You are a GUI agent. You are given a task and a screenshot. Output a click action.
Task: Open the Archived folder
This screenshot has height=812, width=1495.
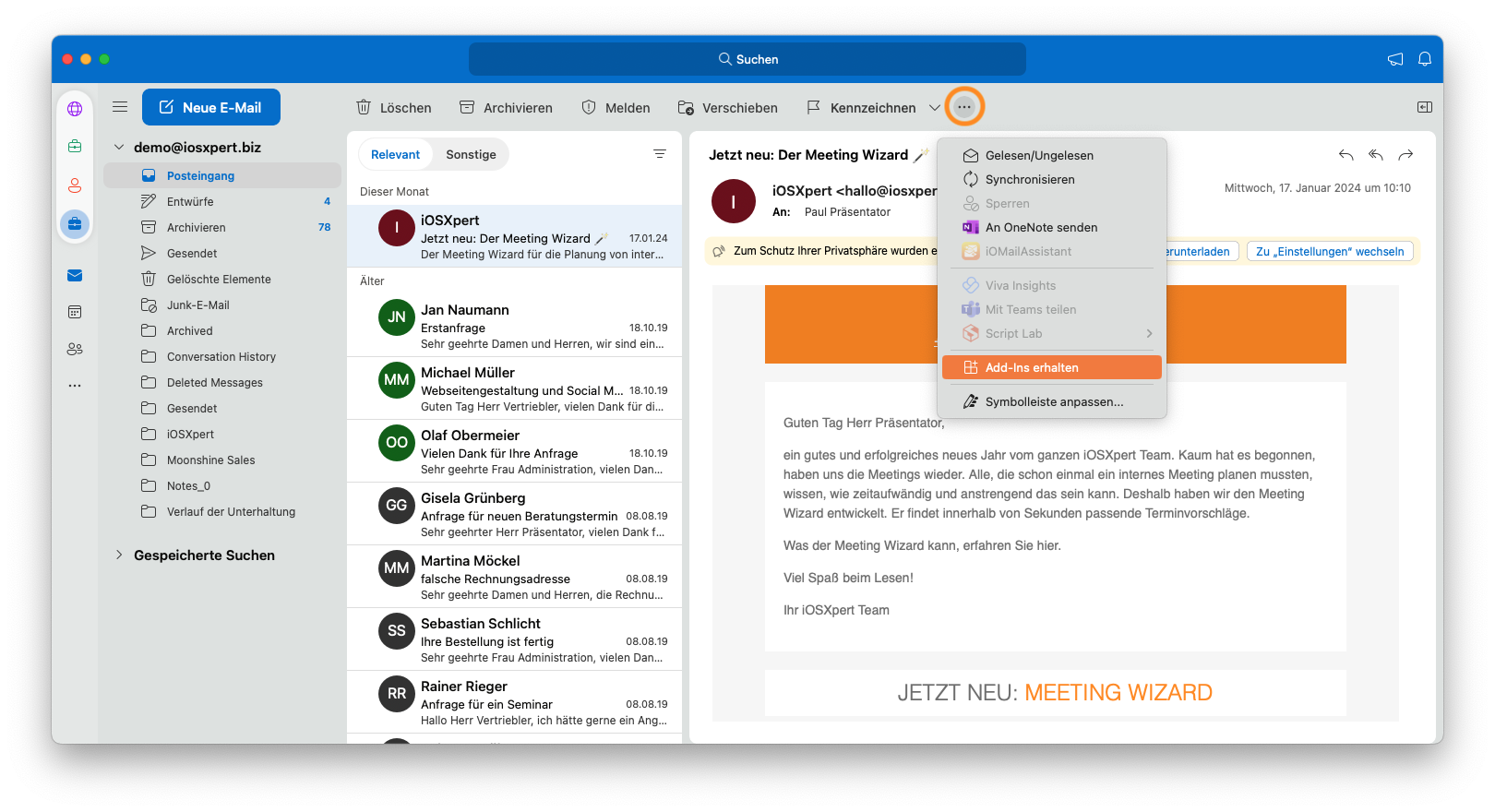click(x=222, y=330)
